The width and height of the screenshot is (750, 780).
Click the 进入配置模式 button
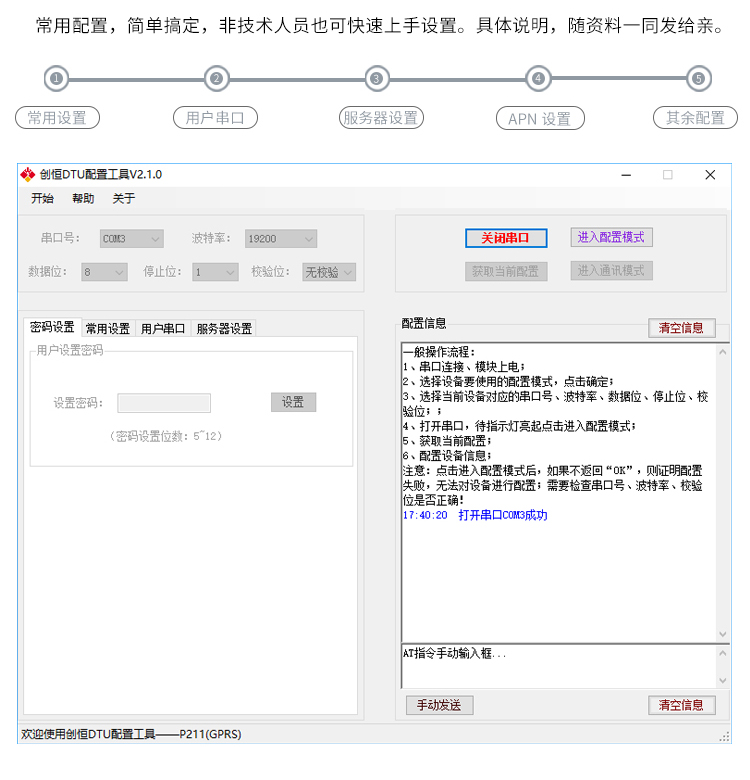pos(611,237)
